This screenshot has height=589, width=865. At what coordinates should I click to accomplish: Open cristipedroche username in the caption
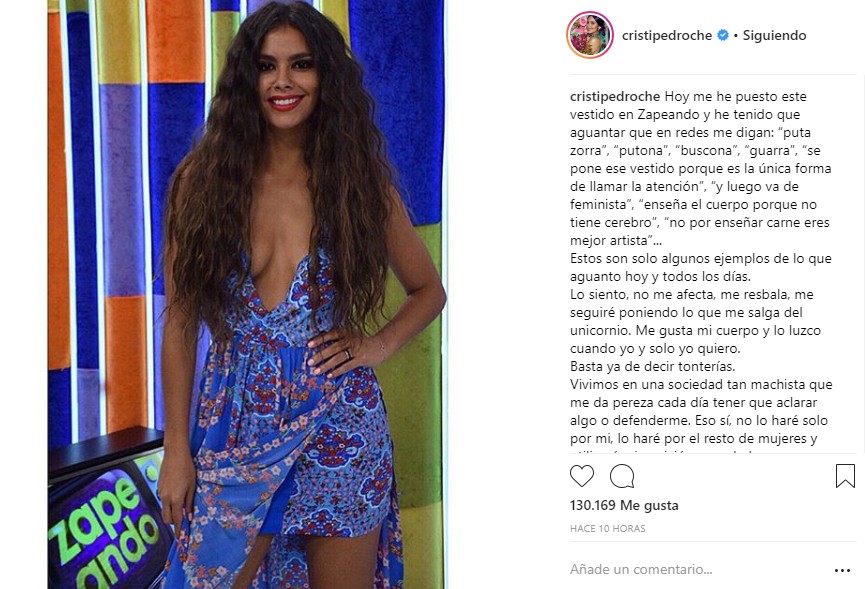615,97
